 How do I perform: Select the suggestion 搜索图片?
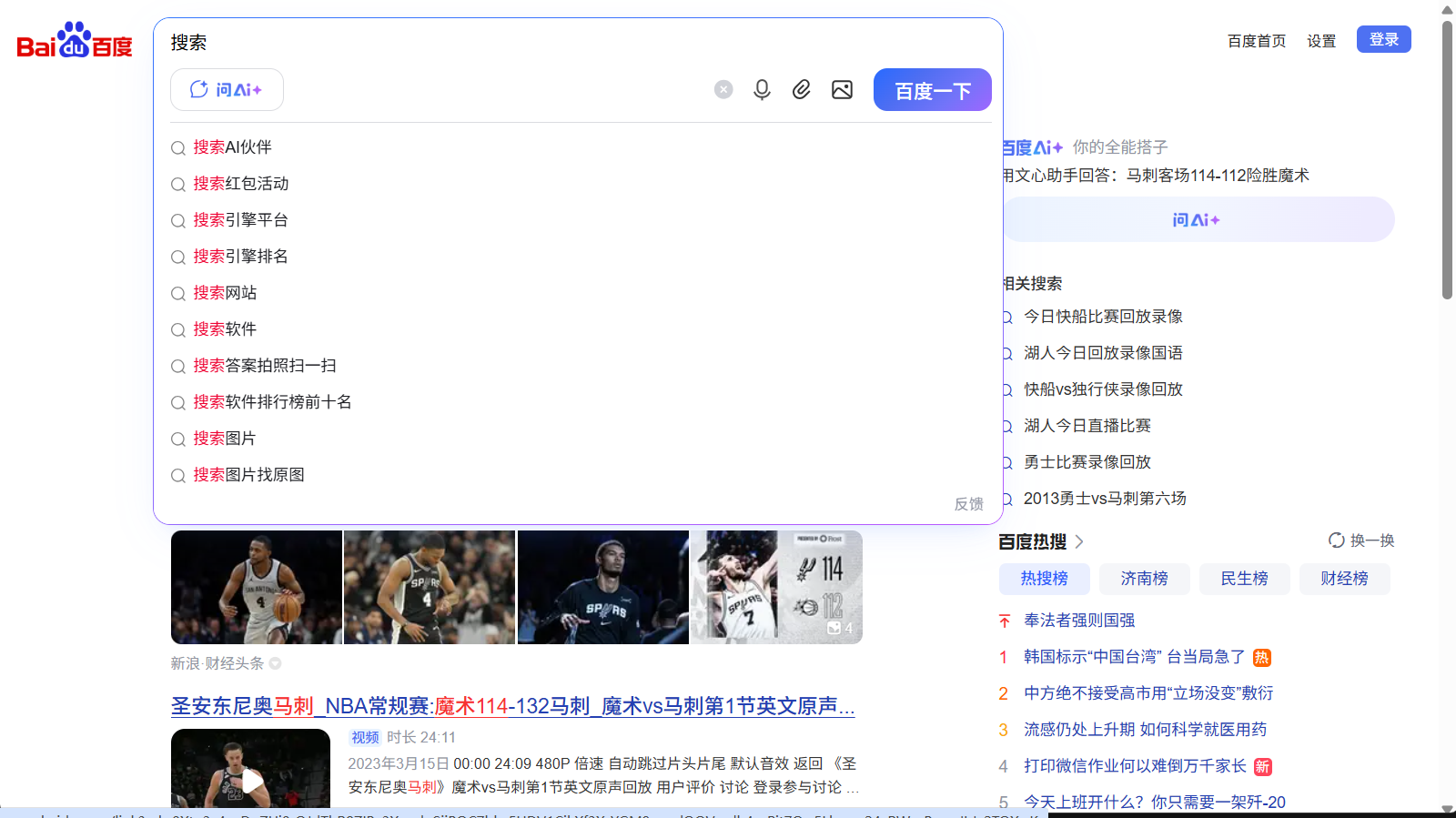coord(225,439)
